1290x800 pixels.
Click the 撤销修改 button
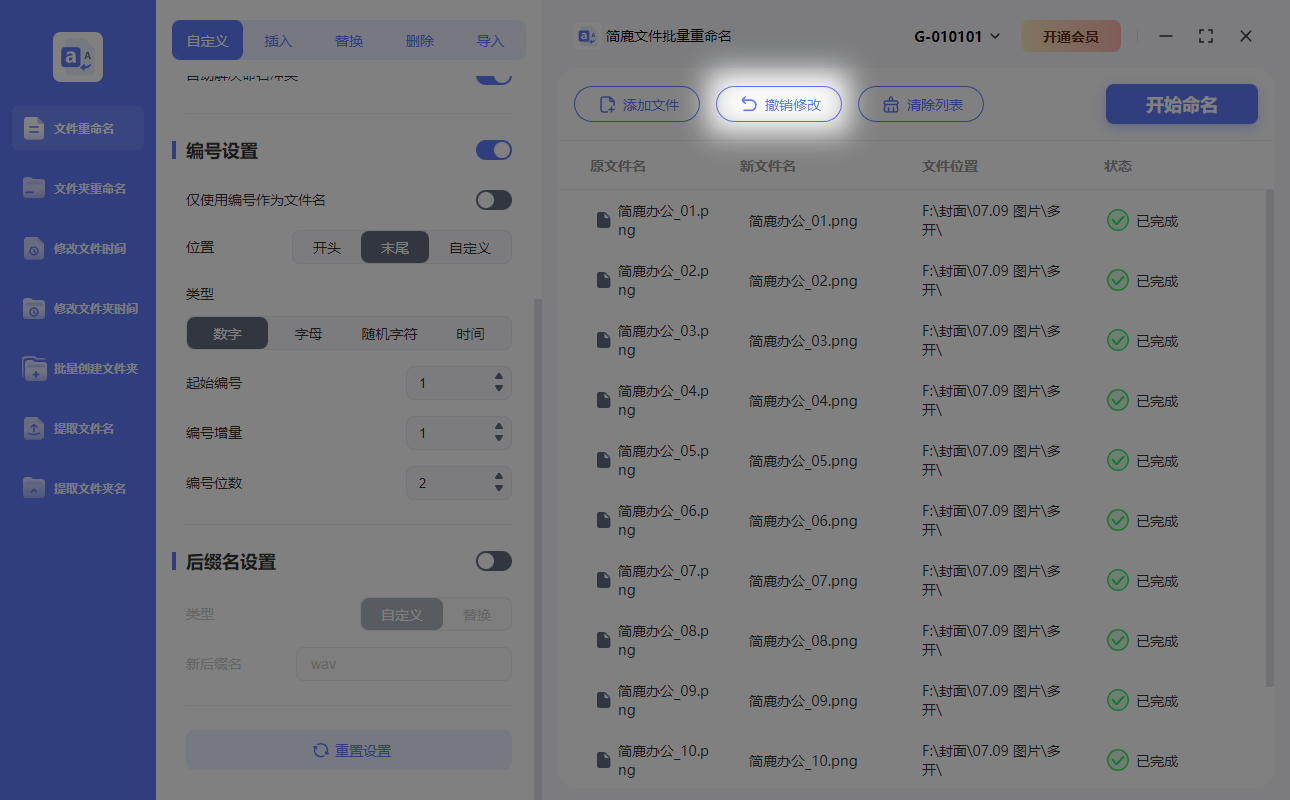tap(778, 104)
